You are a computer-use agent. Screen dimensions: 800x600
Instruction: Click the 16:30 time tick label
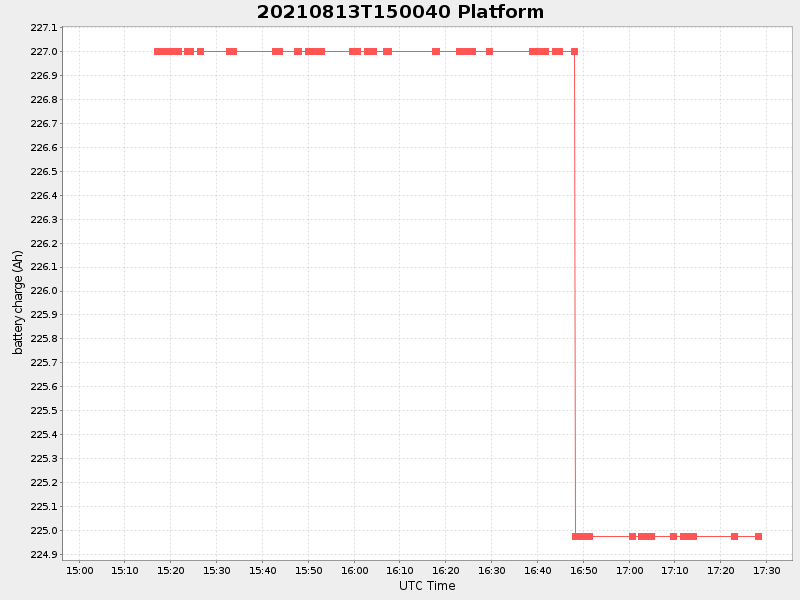click(492, 570)
